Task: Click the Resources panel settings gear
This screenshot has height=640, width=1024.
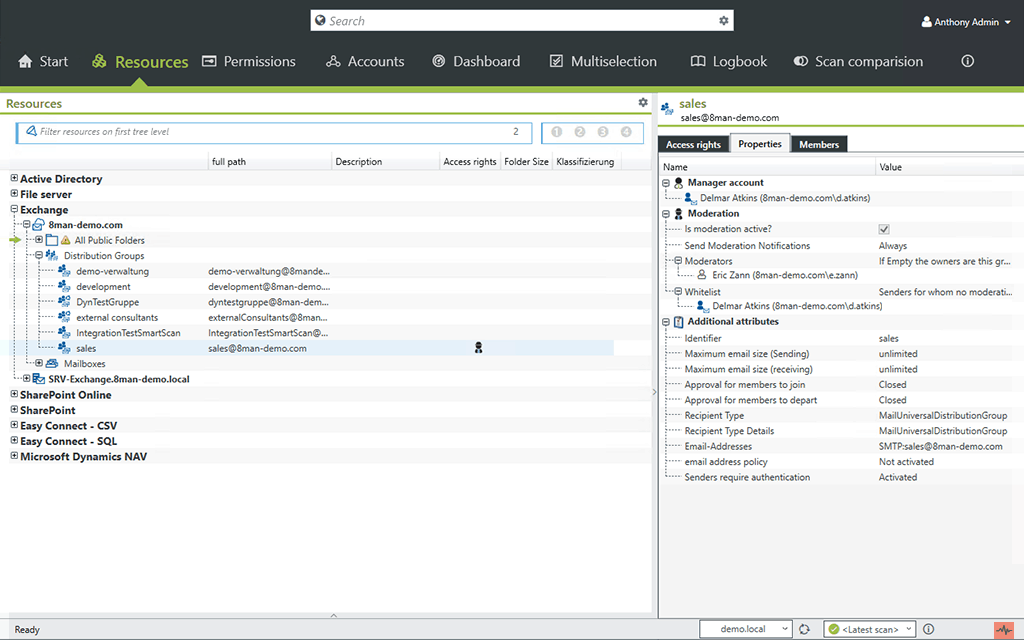Action: click(x=643, y=103)
